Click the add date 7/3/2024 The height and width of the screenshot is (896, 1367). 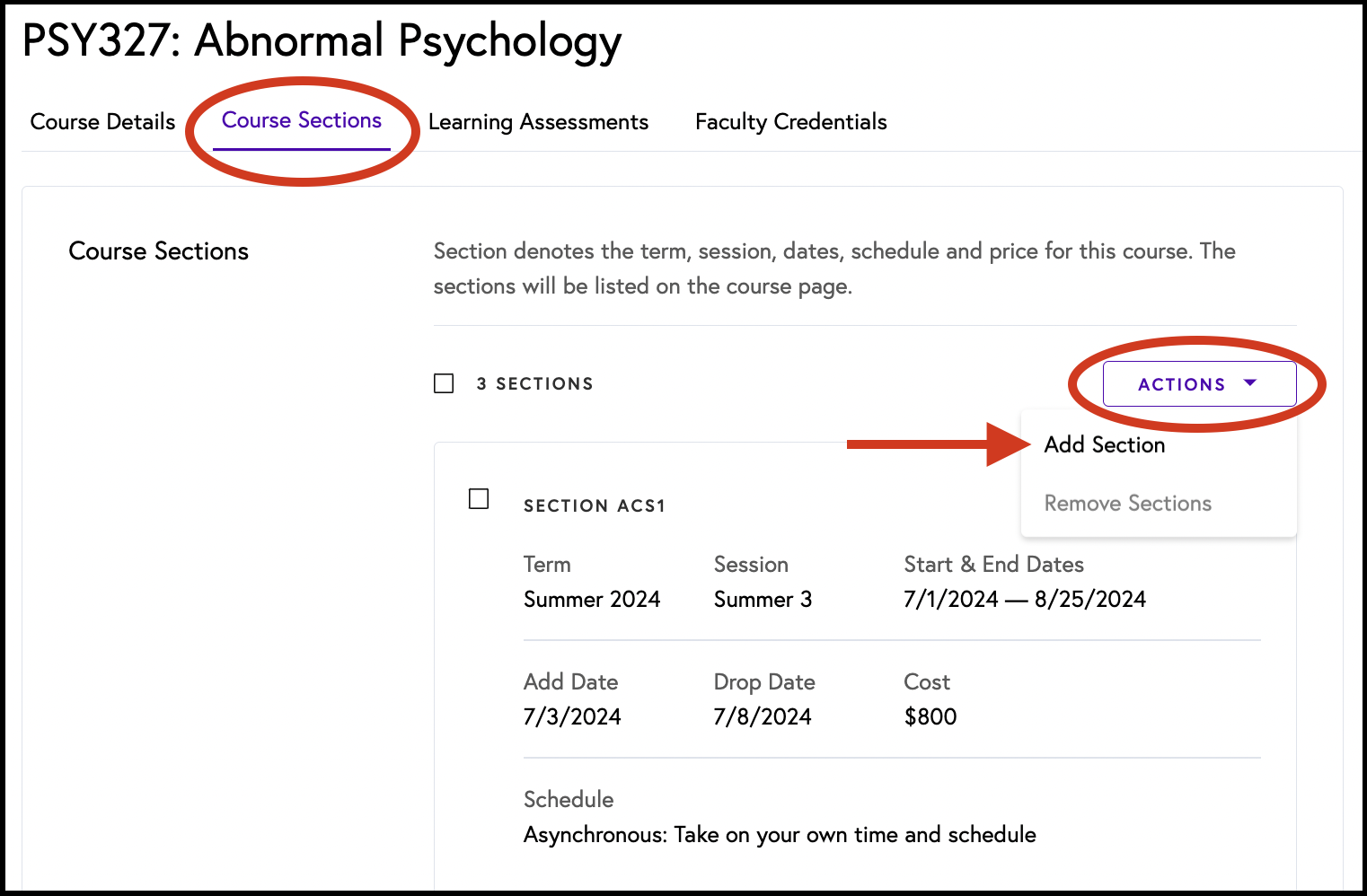572,716
